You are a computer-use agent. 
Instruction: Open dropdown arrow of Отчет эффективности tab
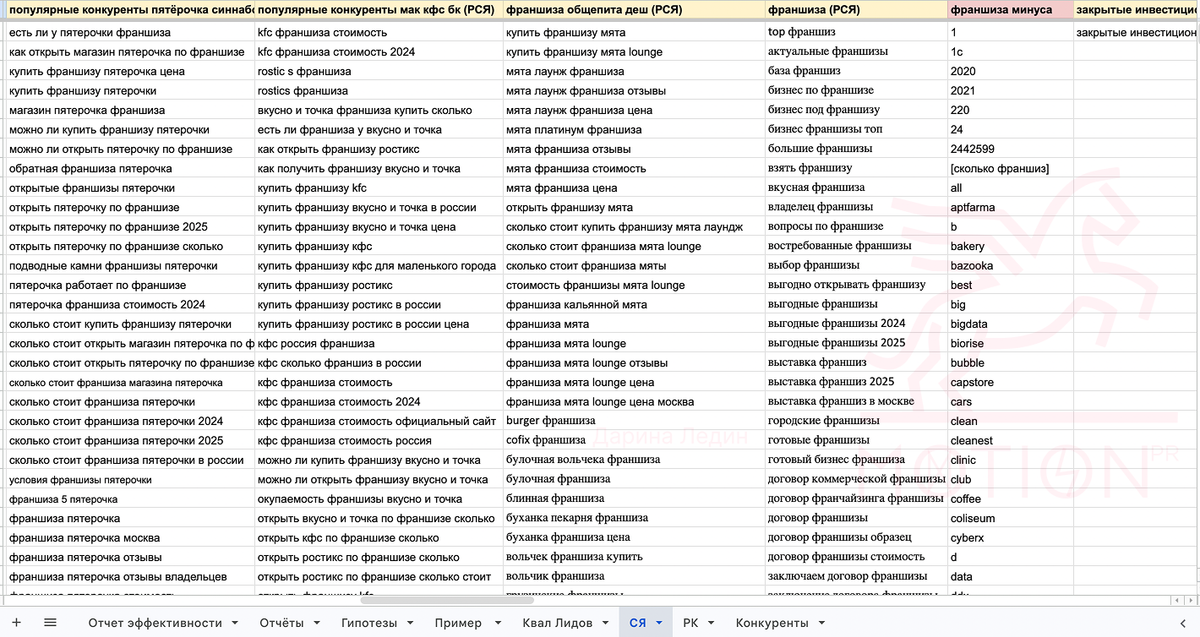tap(235, 623)
